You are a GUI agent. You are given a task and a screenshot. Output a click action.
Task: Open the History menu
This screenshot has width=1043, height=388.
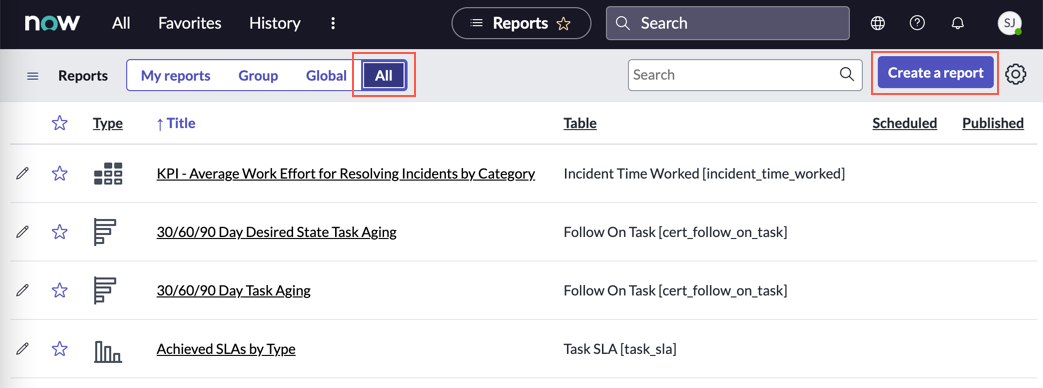point(275,23)
